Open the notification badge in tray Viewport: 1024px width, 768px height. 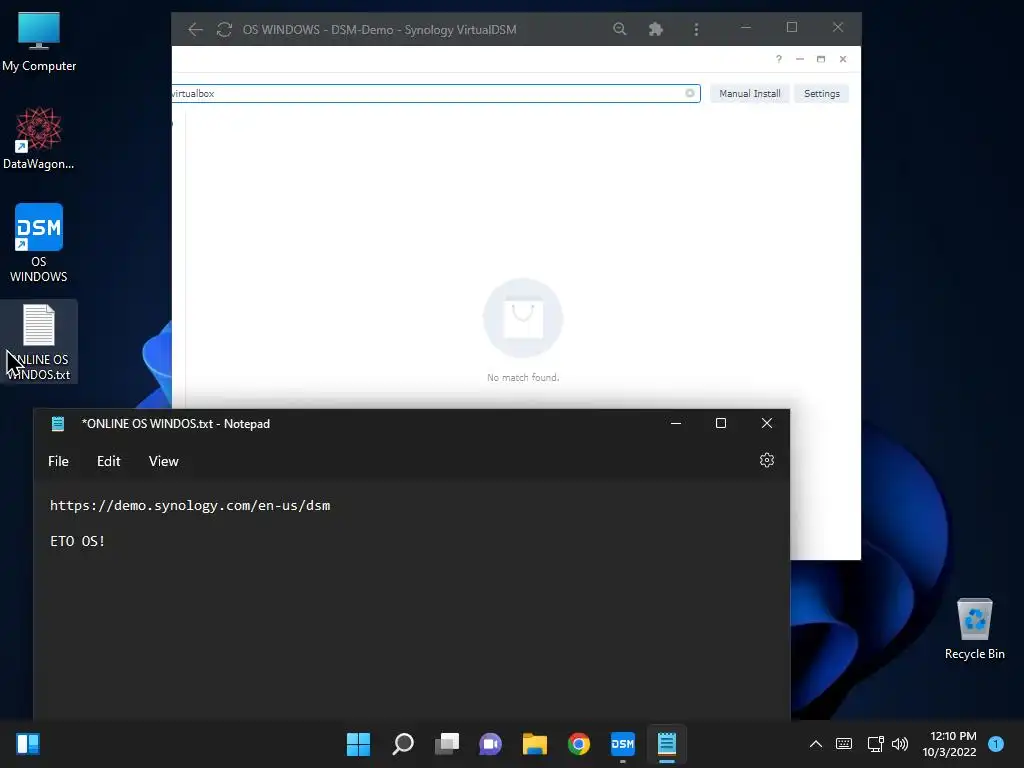click(996, 744)
